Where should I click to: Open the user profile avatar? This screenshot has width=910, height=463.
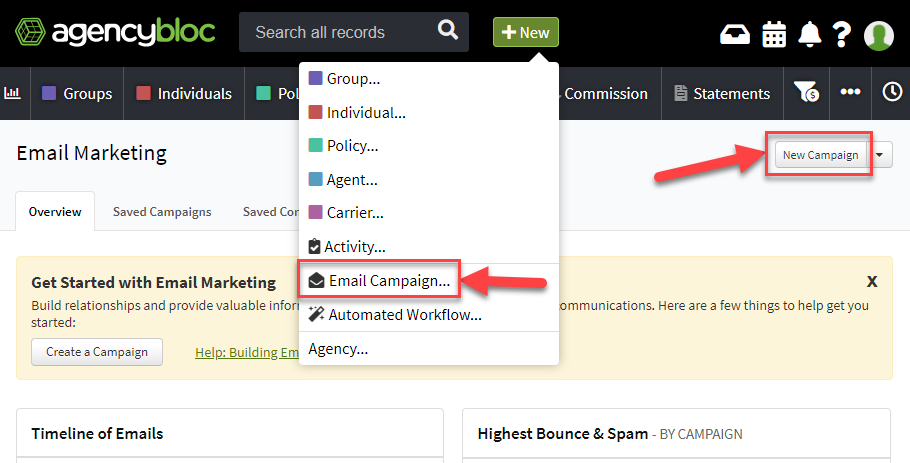point(879,35)
